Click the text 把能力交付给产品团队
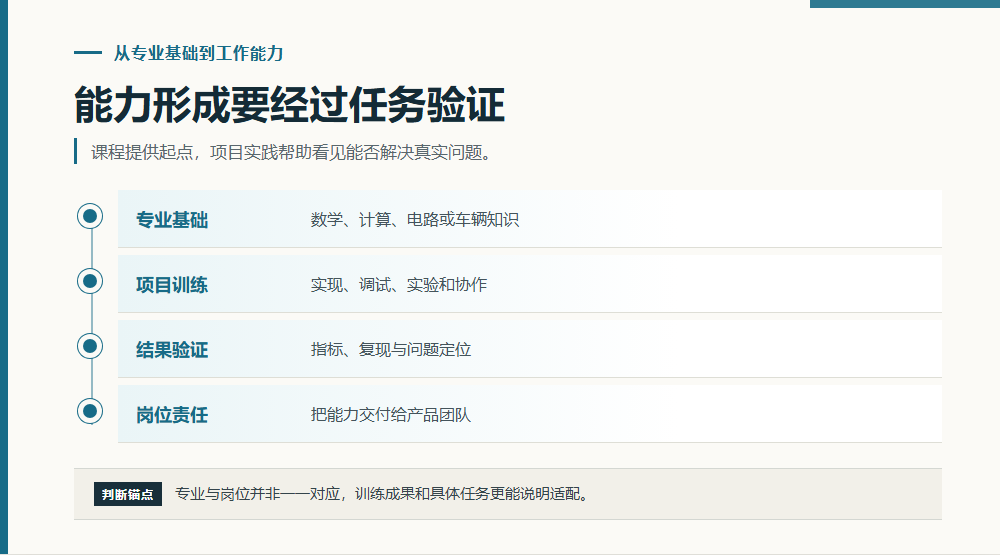1000x555 pixels. 391,415
